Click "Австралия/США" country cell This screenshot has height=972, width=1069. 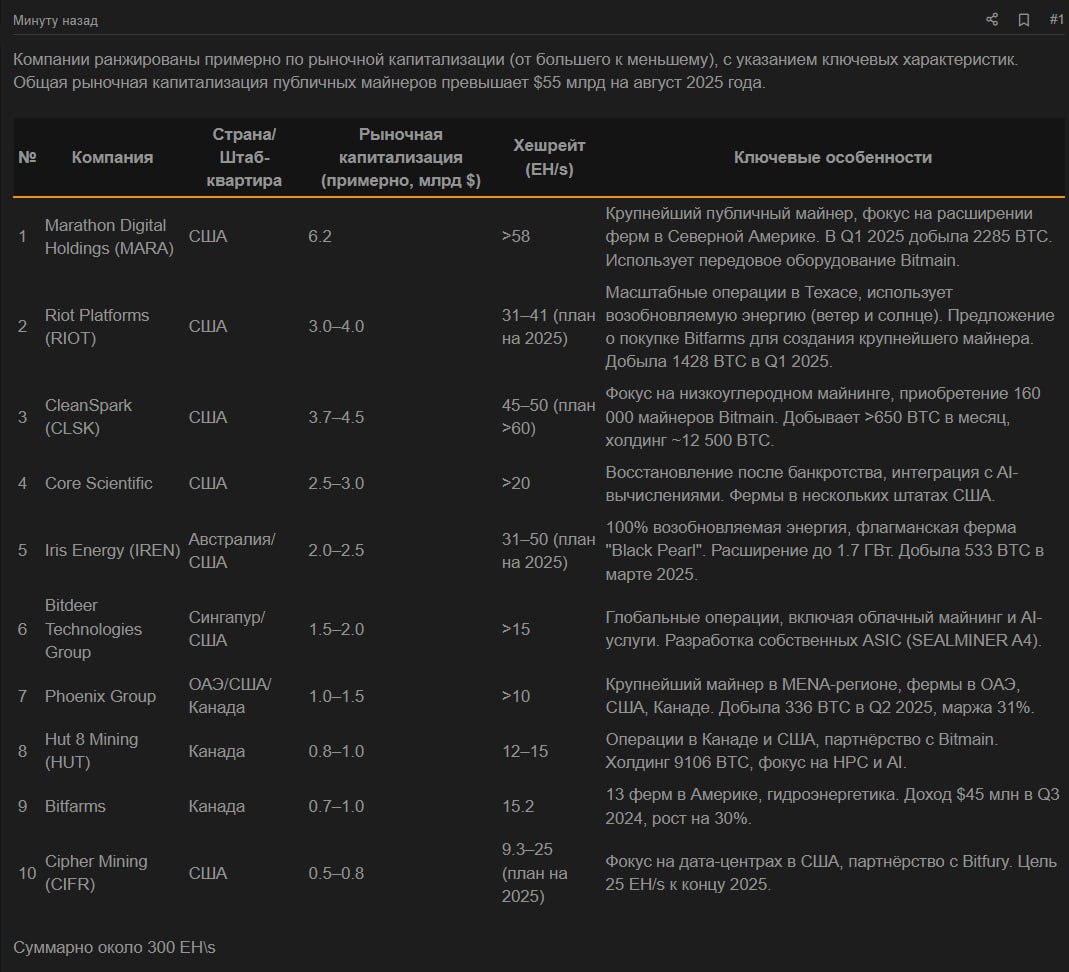(232, 550)
